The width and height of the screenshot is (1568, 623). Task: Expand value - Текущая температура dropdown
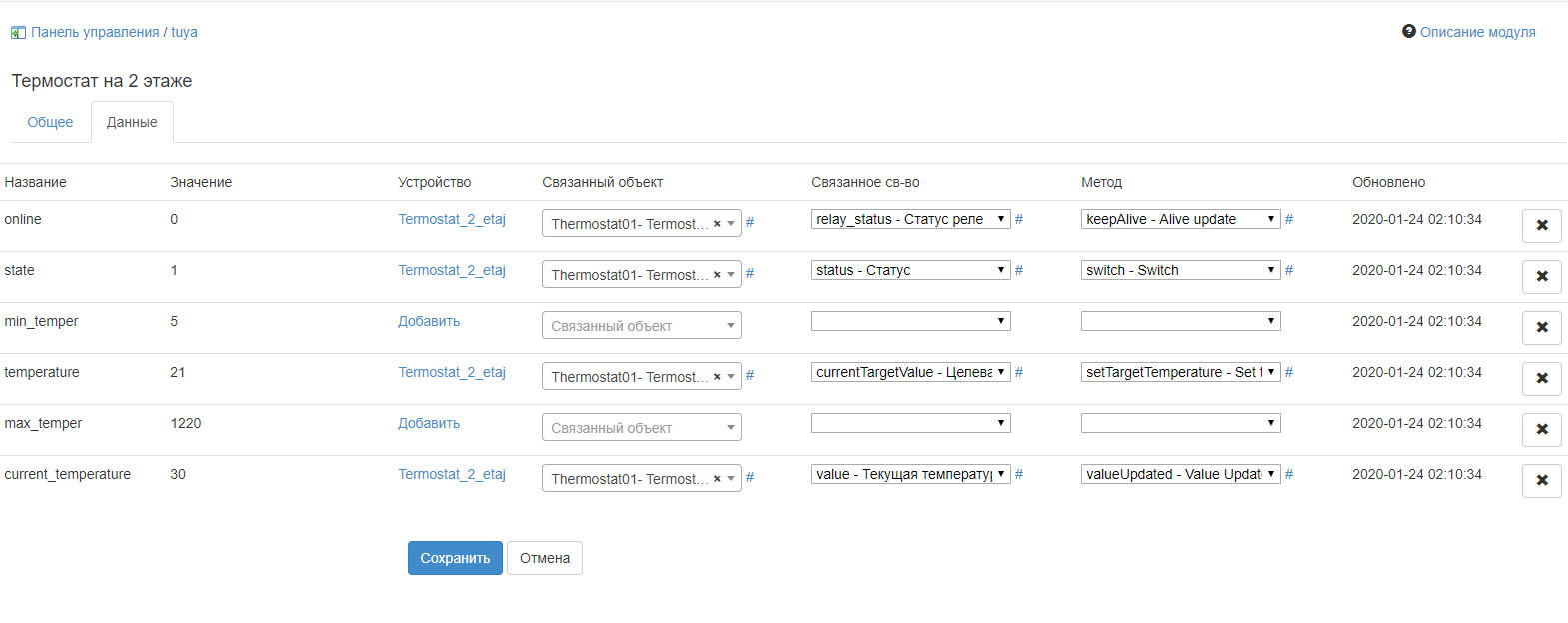tap(910, 474)
